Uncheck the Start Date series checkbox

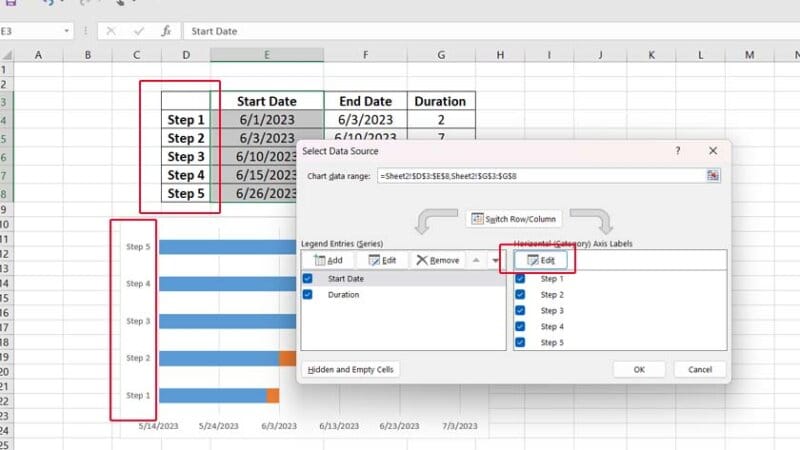click(308, 279)
